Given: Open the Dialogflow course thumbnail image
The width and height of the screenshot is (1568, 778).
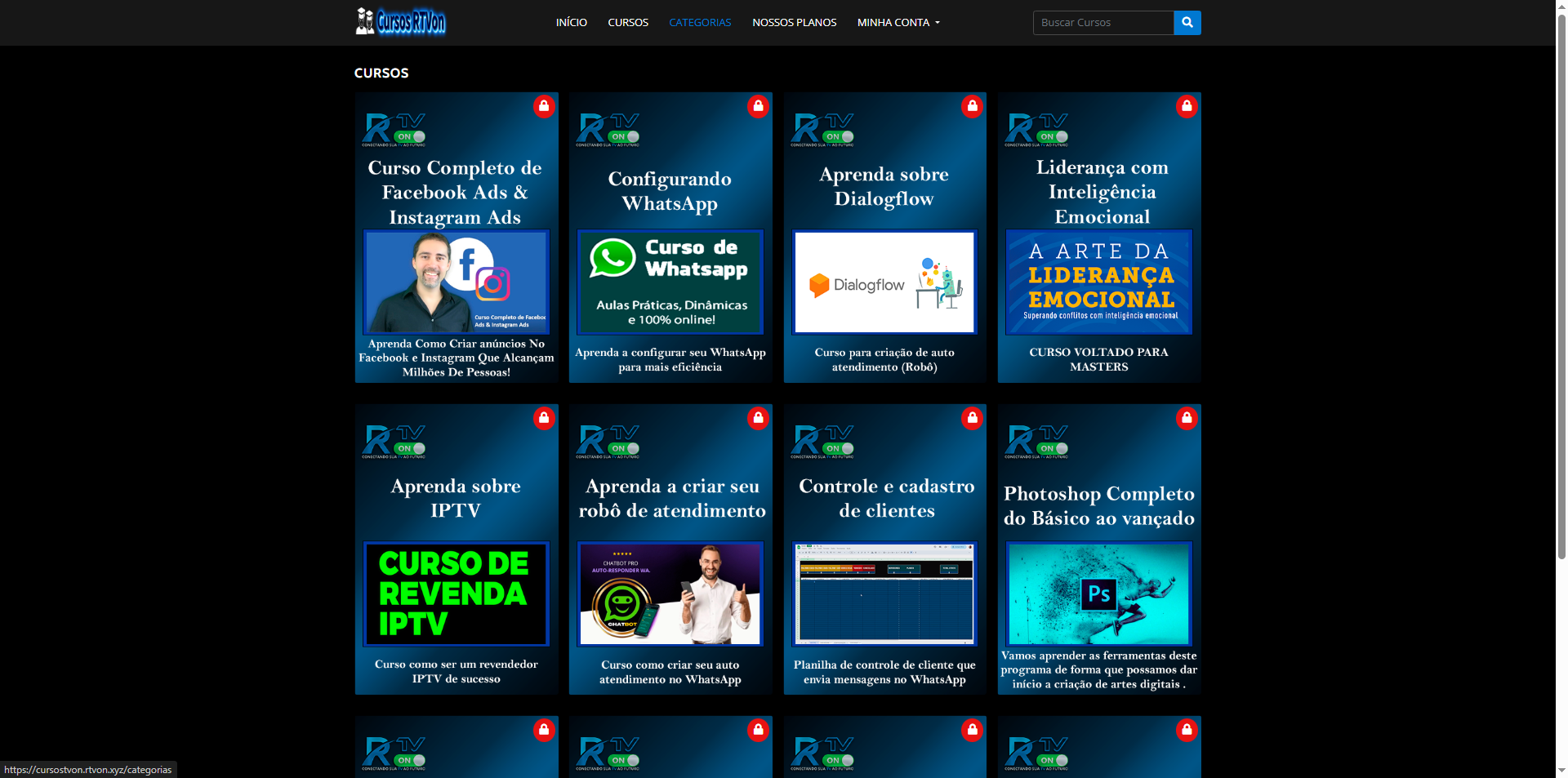Looking at the screenshot, I should click(884, 282).
